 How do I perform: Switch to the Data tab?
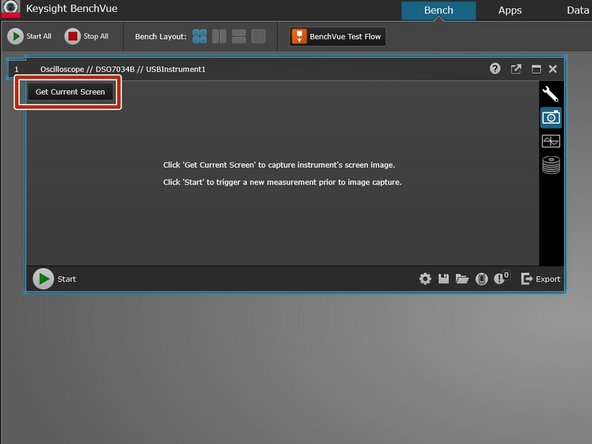click(x=578, y=10)
